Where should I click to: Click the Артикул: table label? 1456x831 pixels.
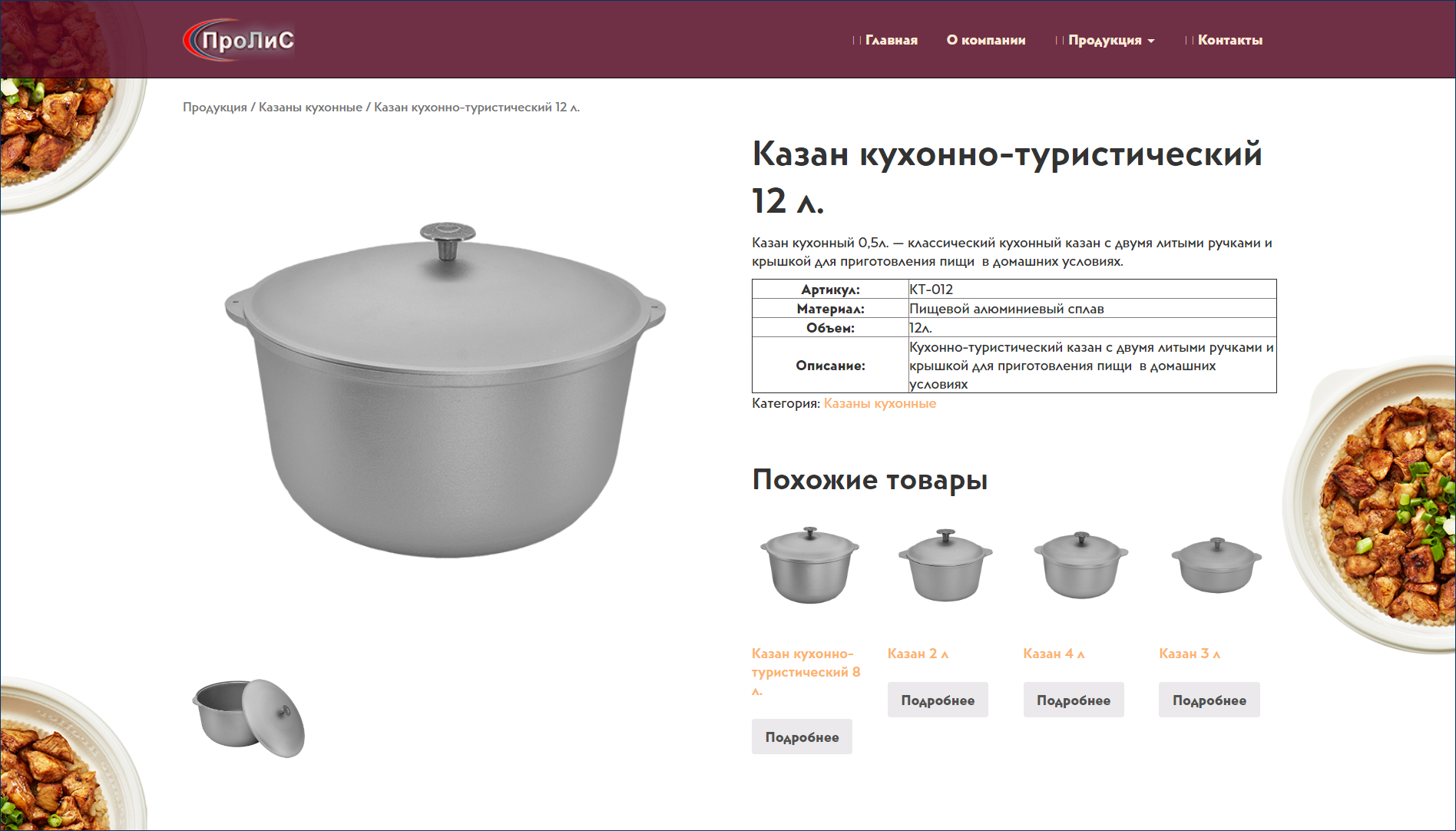(830, 290)
